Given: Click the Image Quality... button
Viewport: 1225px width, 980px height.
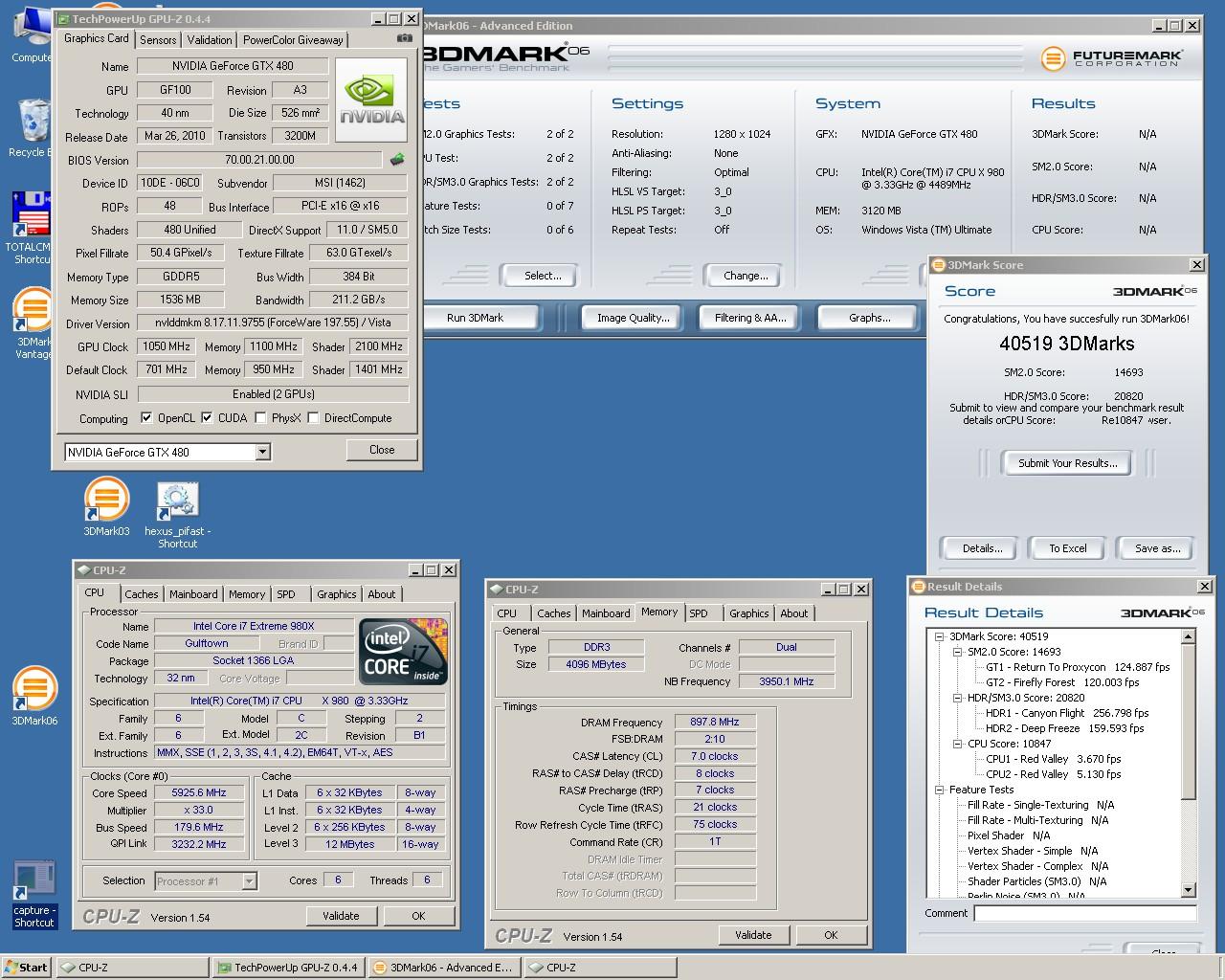Looking at the screenshot, I should [x=633, y=318].
